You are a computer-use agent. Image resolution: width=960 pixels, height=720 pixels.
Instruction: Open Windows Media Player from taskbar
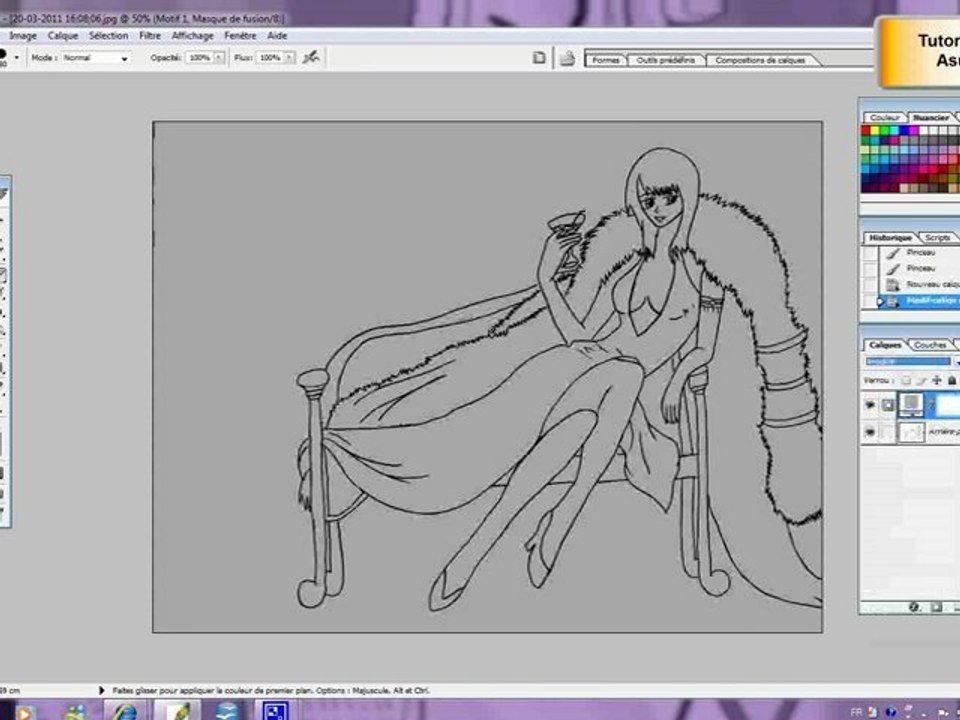click(x=24, y=713)
